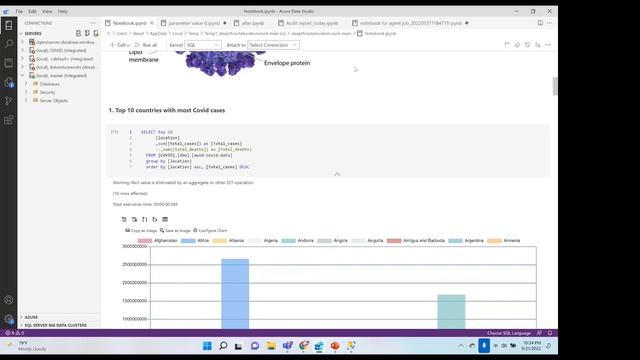This screenshot has height=360, width=640.
Task: Open the notifications bell in status bar
Action: click(550, 333)
